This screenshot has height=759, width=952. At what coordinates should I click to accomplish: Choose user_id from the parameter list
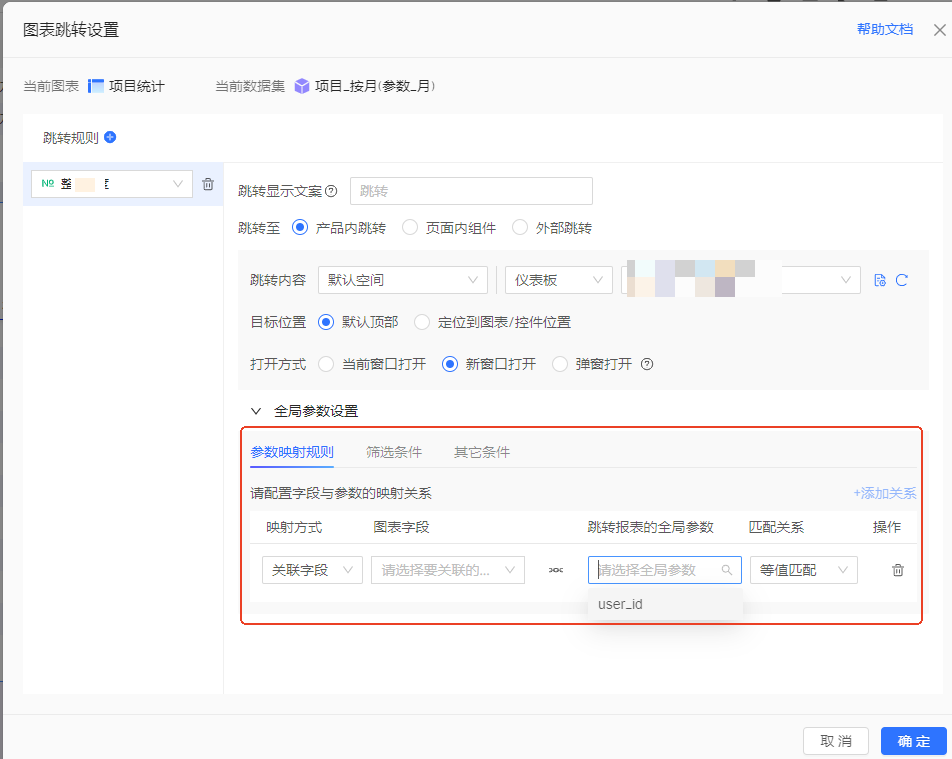click(x=620, y=604)
